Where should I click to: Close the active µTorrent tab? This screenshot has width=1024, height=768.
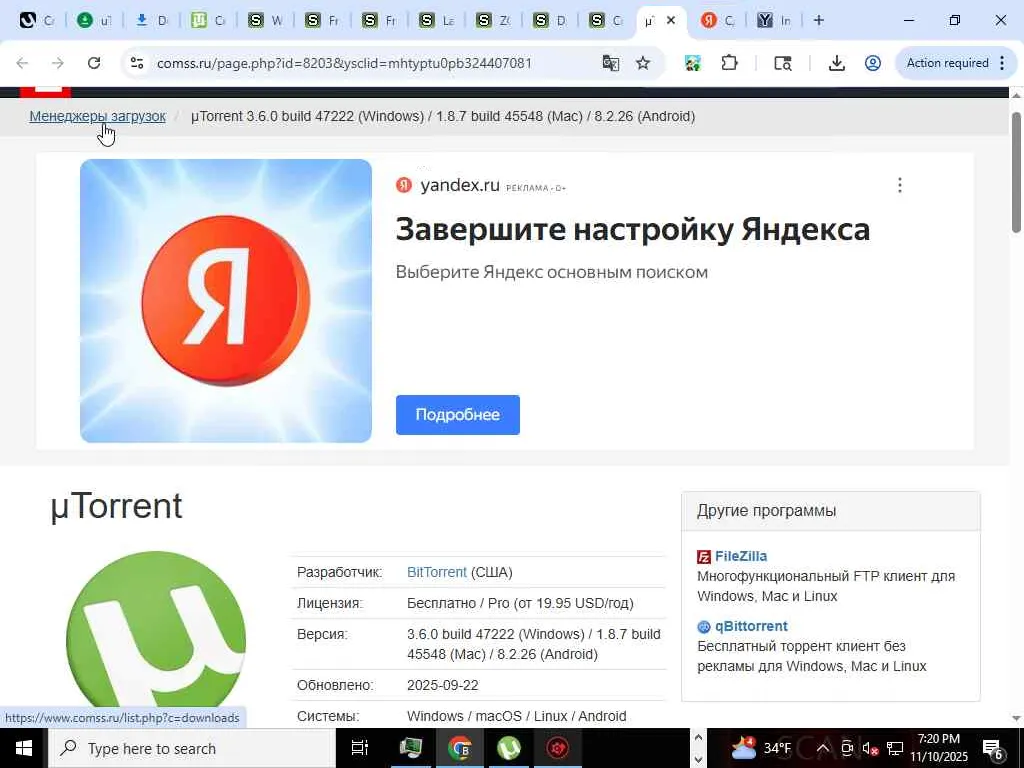tap(671, 20)
